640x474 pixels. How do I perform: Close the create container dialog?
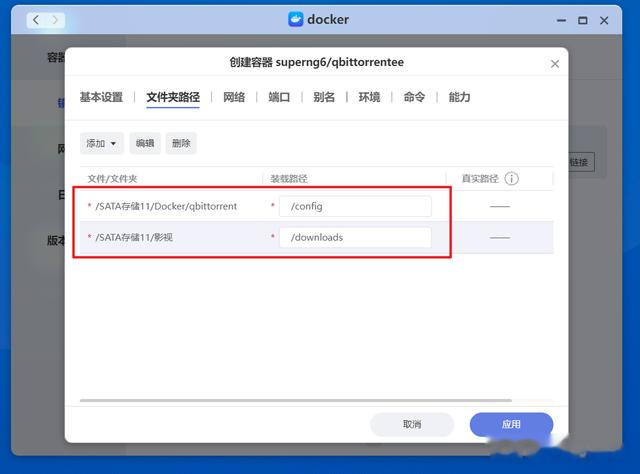(x=555, y=64)
